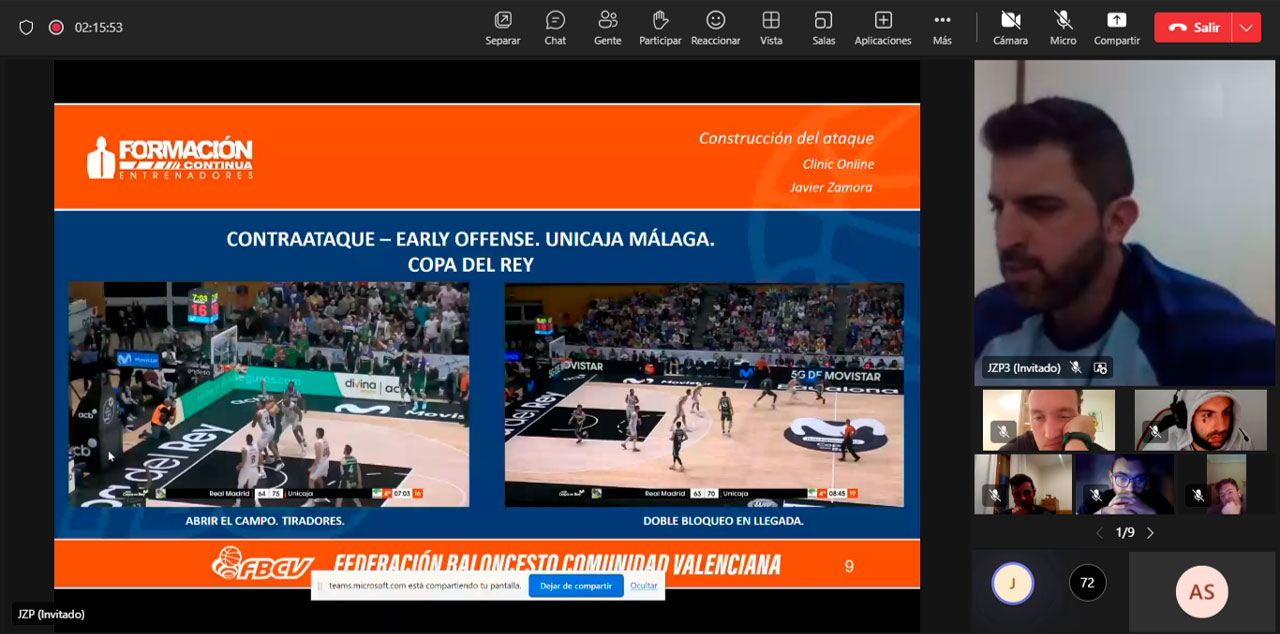Screen dimensions: 1280x634
Task: Click the left Copa del Rey game image
Action: [268, 394]
